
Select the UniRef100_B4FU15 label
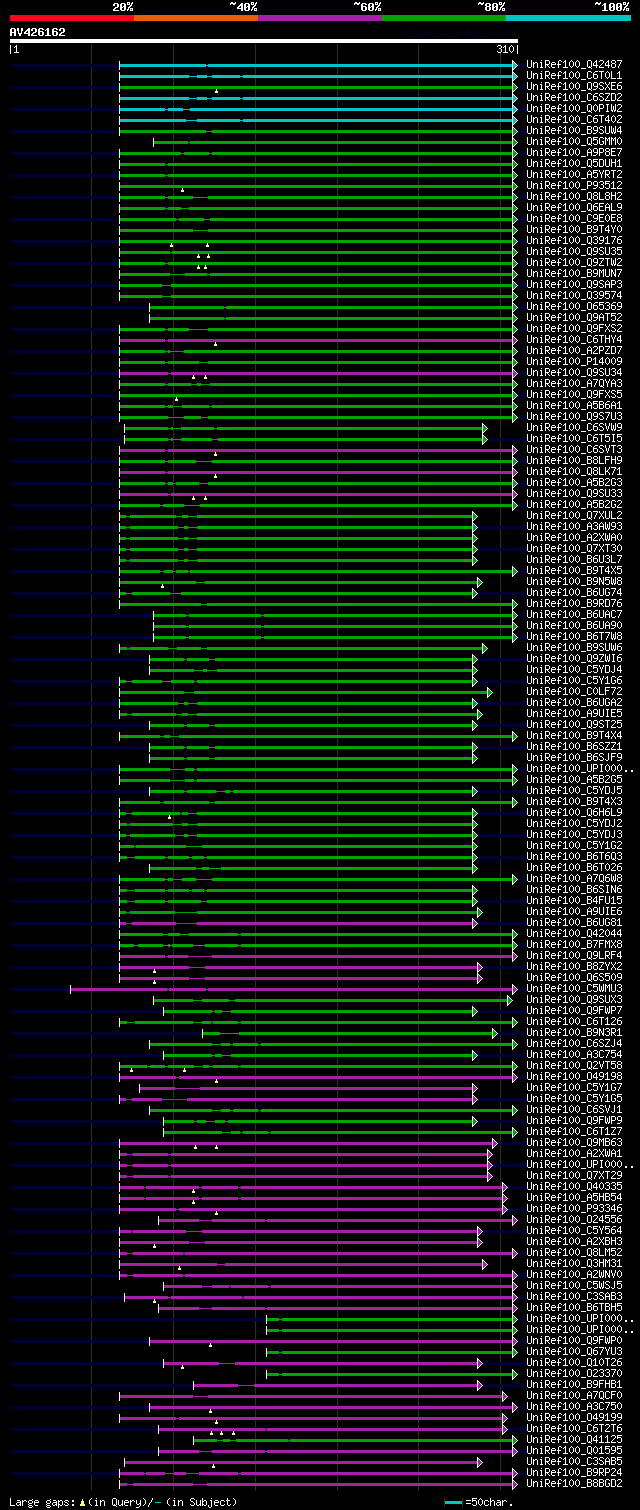click(x=574, y=900)
